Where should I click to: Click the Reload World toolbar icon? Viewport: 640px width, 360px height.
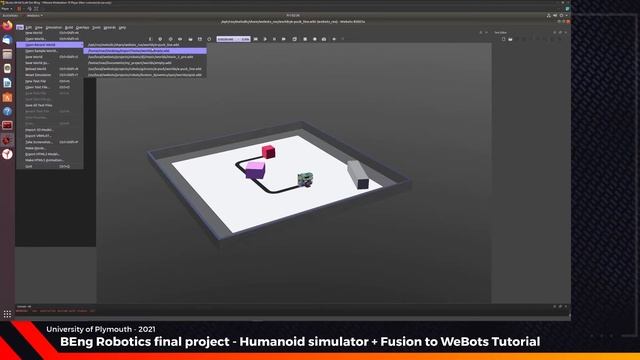209,39
